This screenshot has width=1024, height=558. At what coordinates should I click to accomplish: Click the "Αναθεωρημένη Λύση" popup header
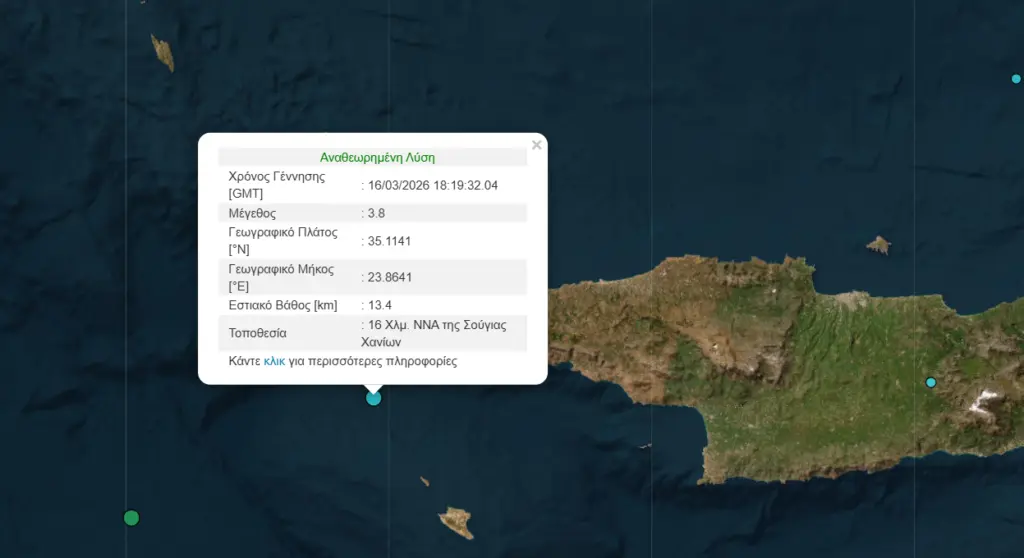click(x=377, y=157)
